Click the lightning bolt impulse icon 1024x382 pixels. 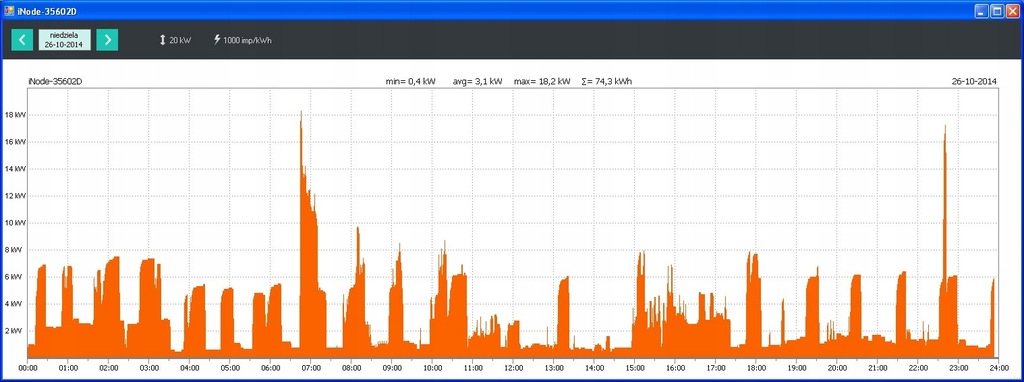[217, 40]
